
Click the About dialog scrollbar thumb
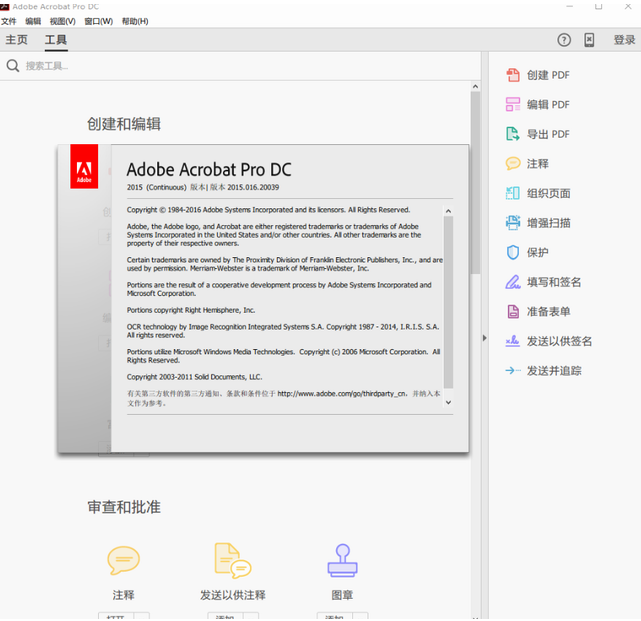coord(448,302)
